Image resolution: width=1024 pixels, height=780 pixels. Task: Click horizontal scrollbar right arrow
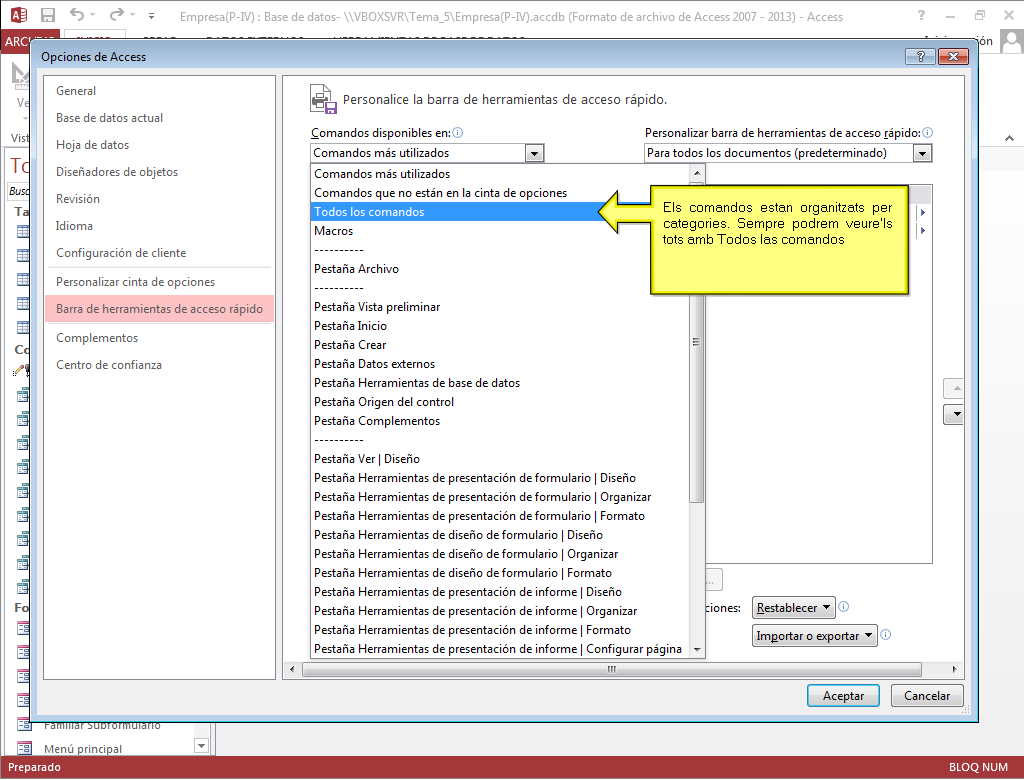tap(954, 669)
